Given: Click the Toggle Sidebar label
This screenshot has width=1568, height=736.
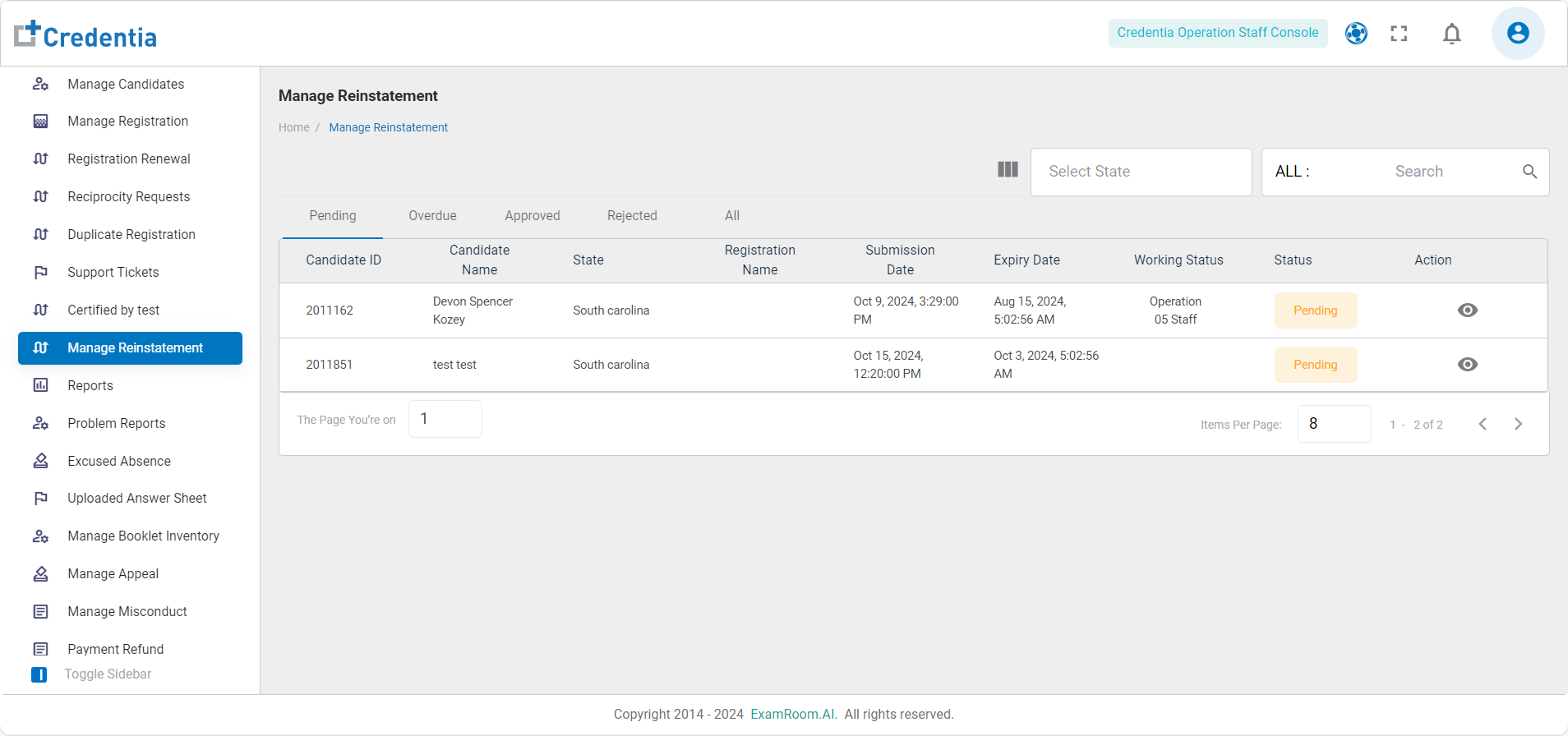Looking at the screenshot, I should (108, 674).
